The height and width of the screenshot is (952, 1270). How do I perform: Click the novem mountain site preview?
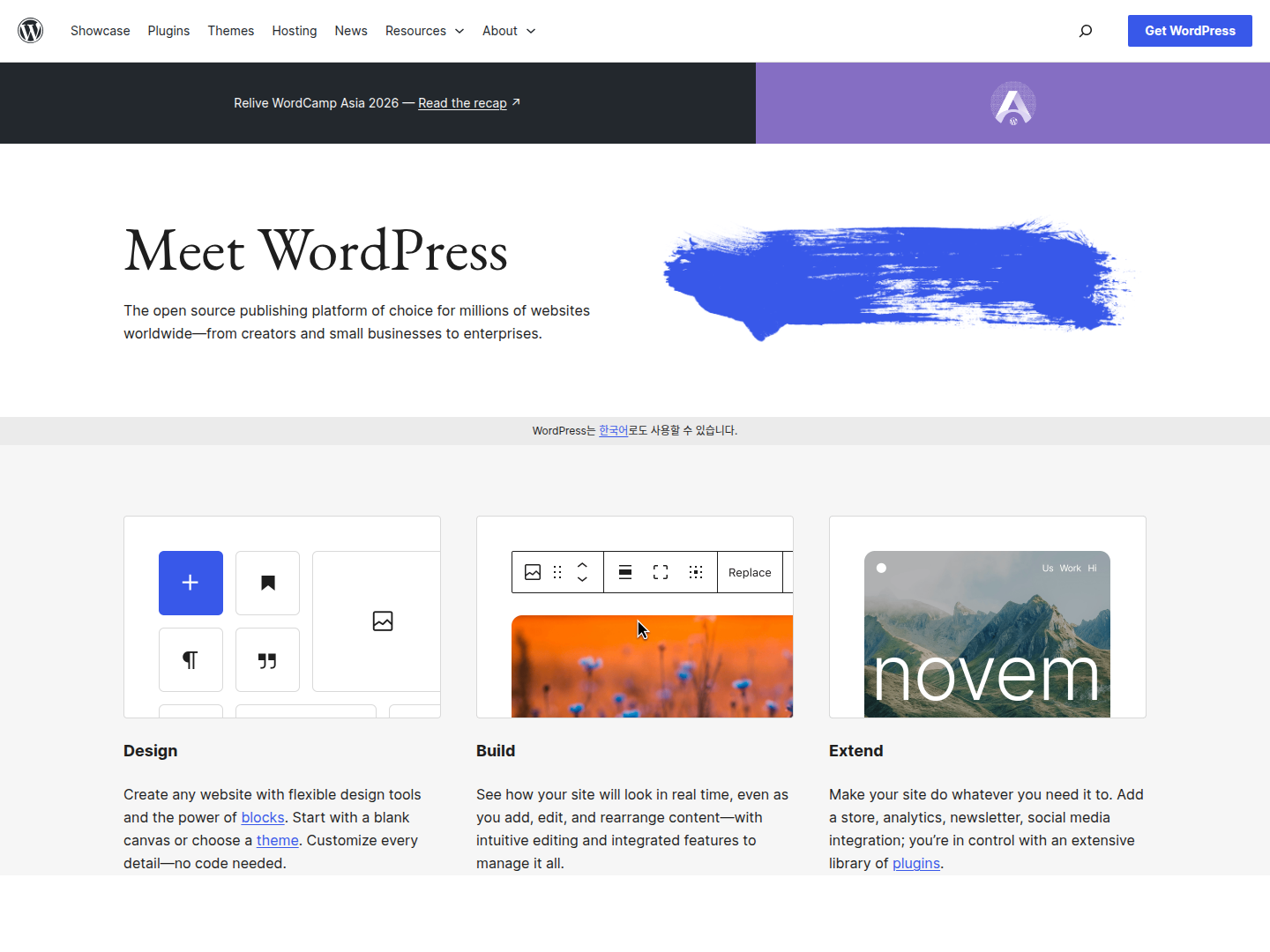pos(987,635)
